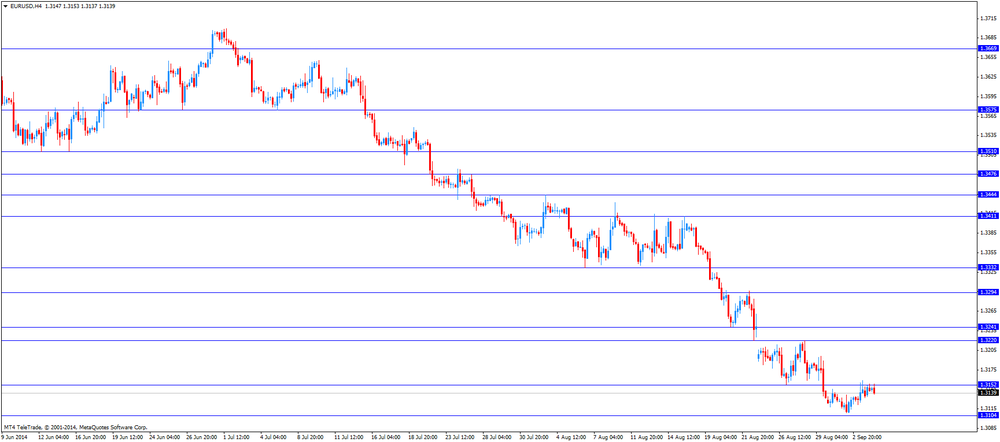The height and width of the screenshot is (442, 1000).
Task: Select the horizontal line labeled 1.3575
Action: tap(488, 110)
